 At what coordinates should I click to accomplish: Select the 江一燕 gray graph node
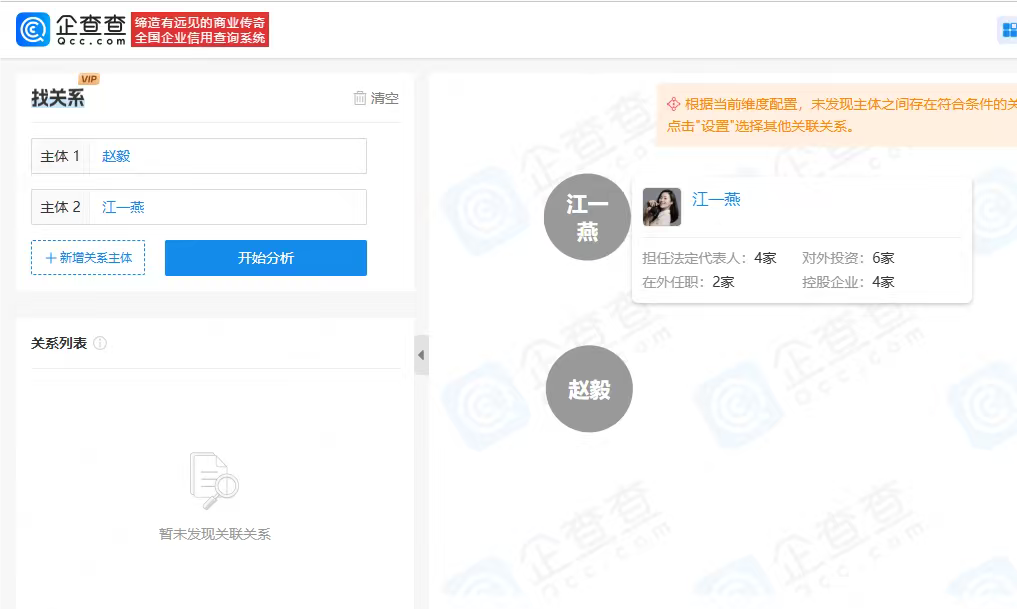587,217
